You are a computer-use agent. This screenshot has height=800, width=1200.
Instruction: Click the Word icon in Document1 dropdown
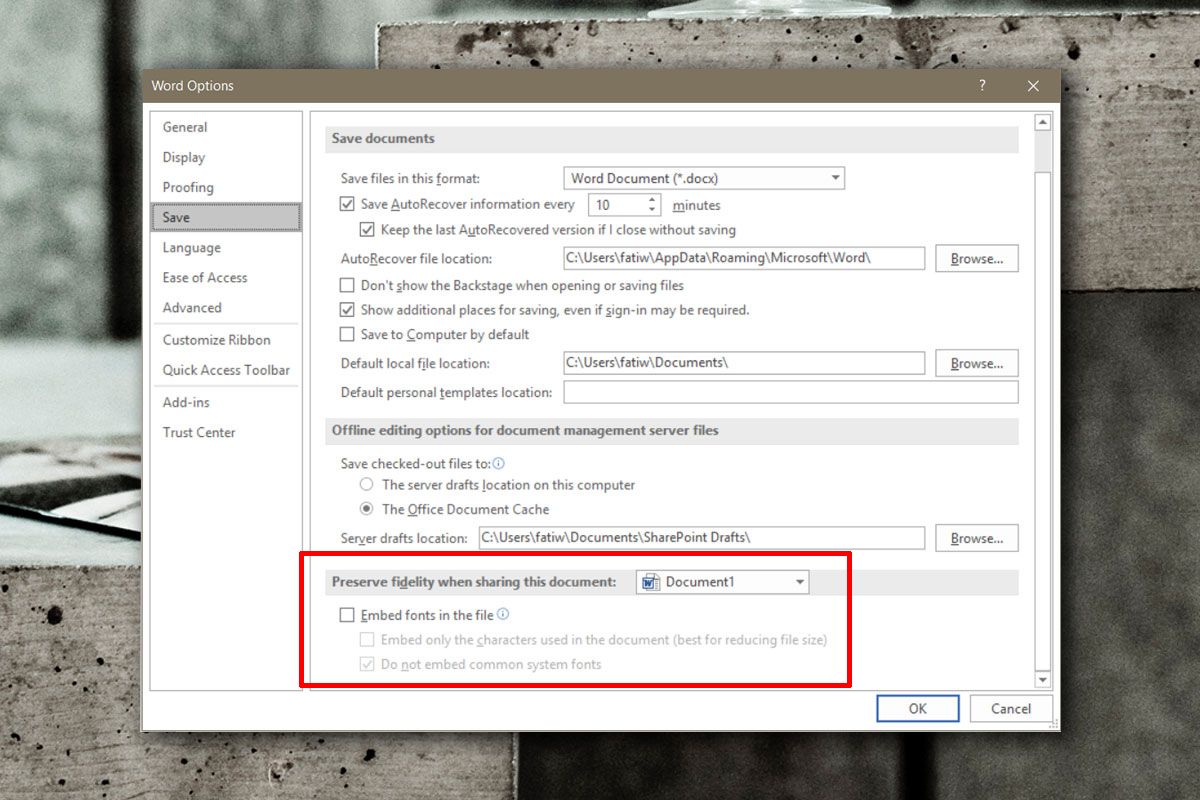point(651,582)
